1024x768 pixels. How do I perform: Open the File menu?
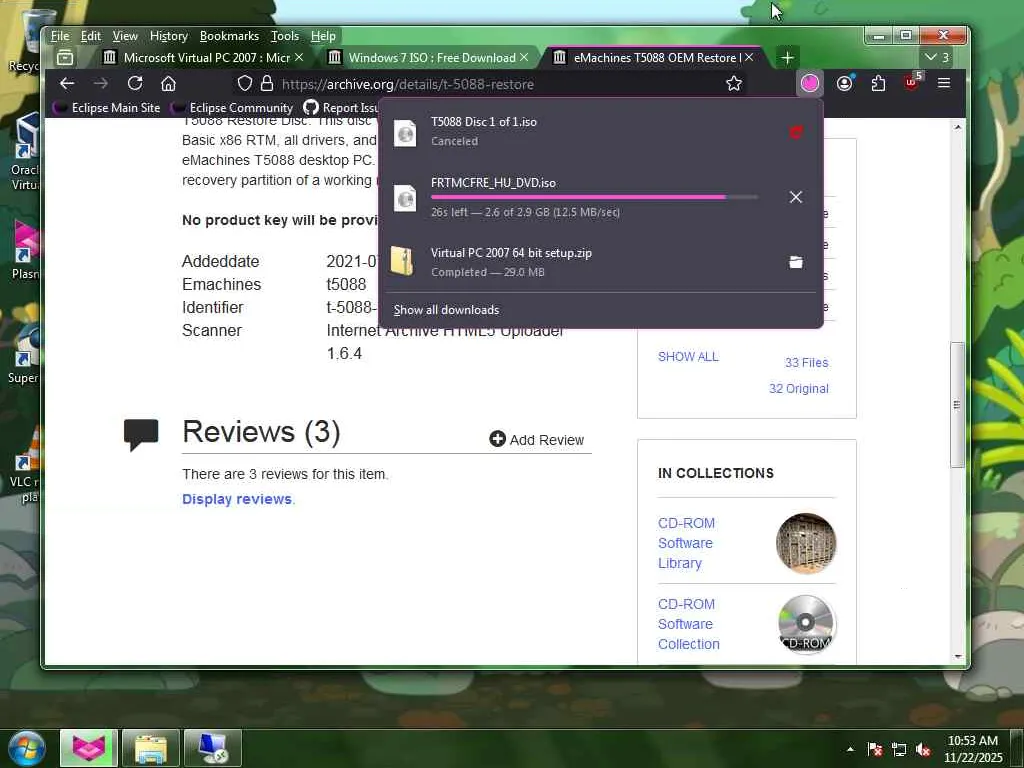point(60,36)
